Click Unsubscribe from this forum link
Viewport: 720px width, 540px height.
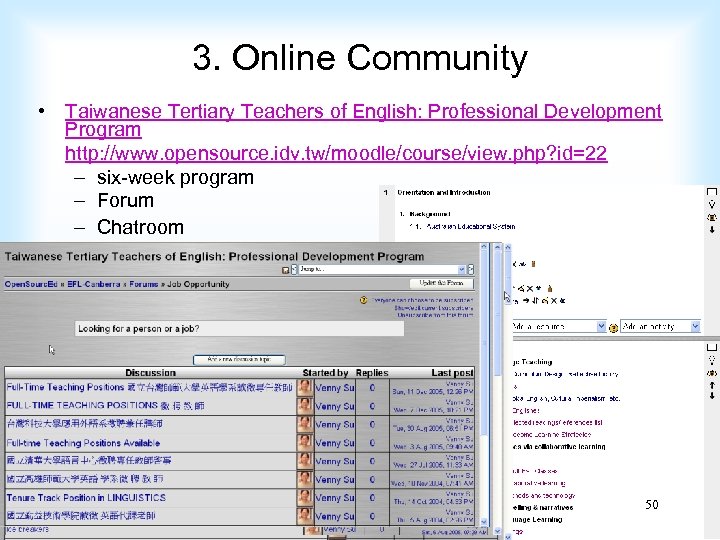coord(435,315)
